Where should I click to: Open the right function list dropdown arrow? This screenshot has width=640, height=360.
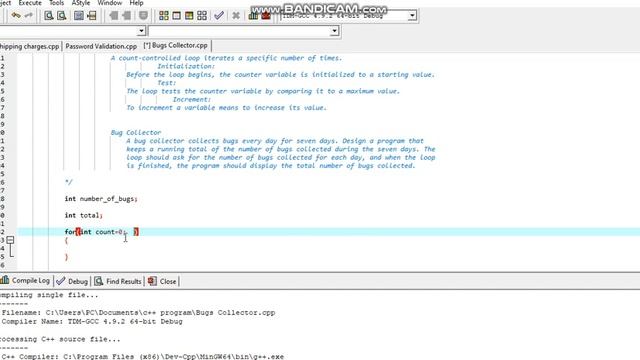click(x=335, y=31)
